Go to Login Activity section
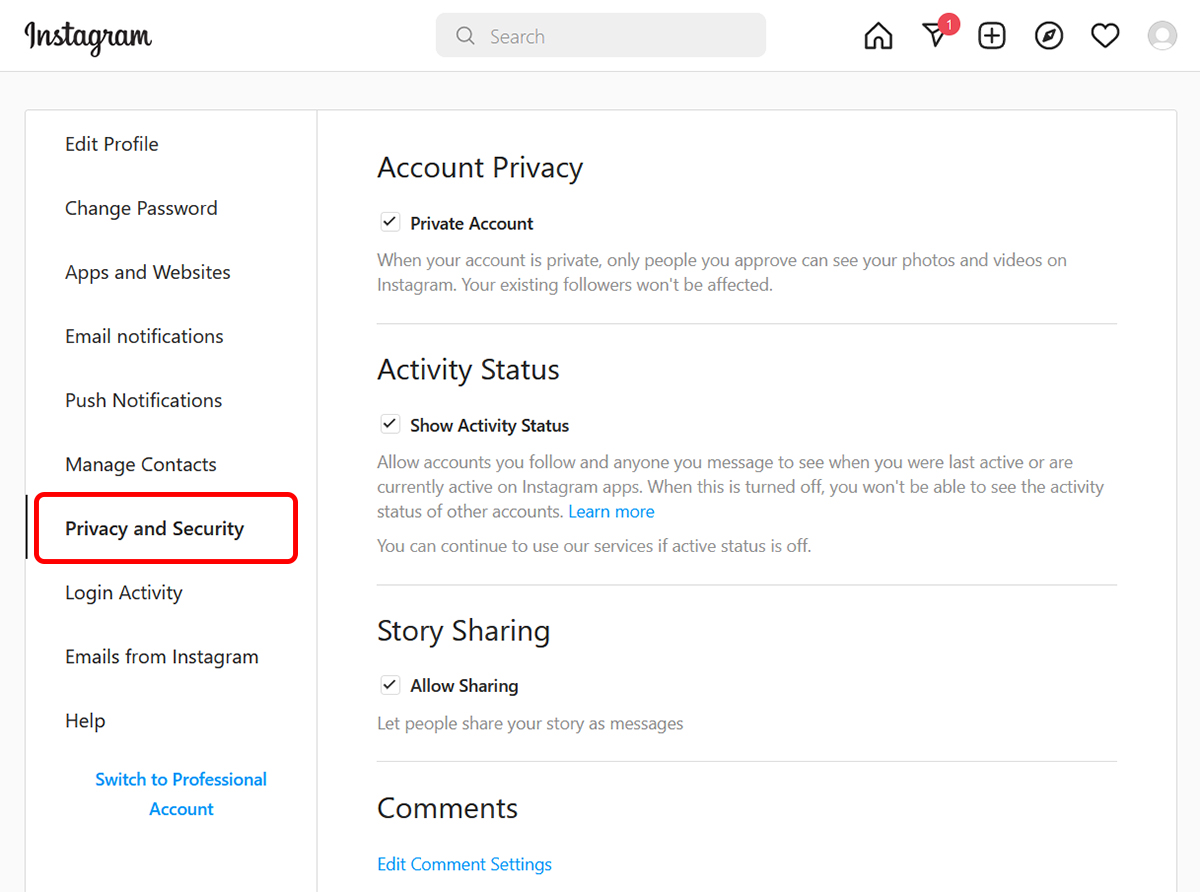1200x892 pixels. [124, 593]
